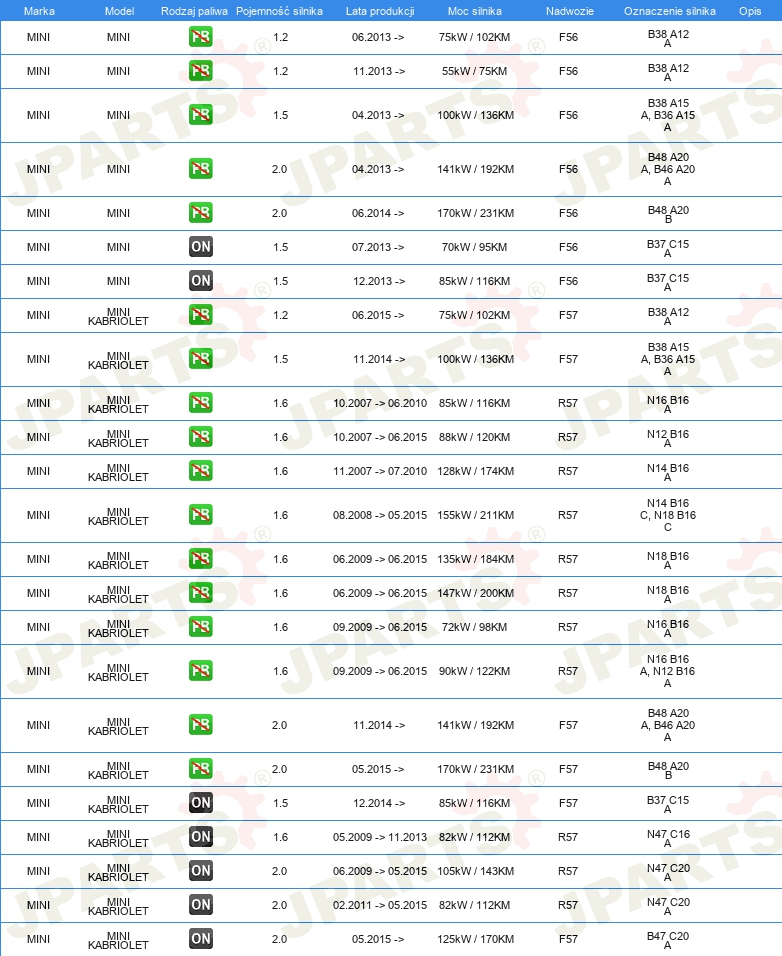Click the ON diesel icon in the 12.2013 F56 row
Image resolution: width=782 pixels, height=956 pixels.
[x=201, y=281]
